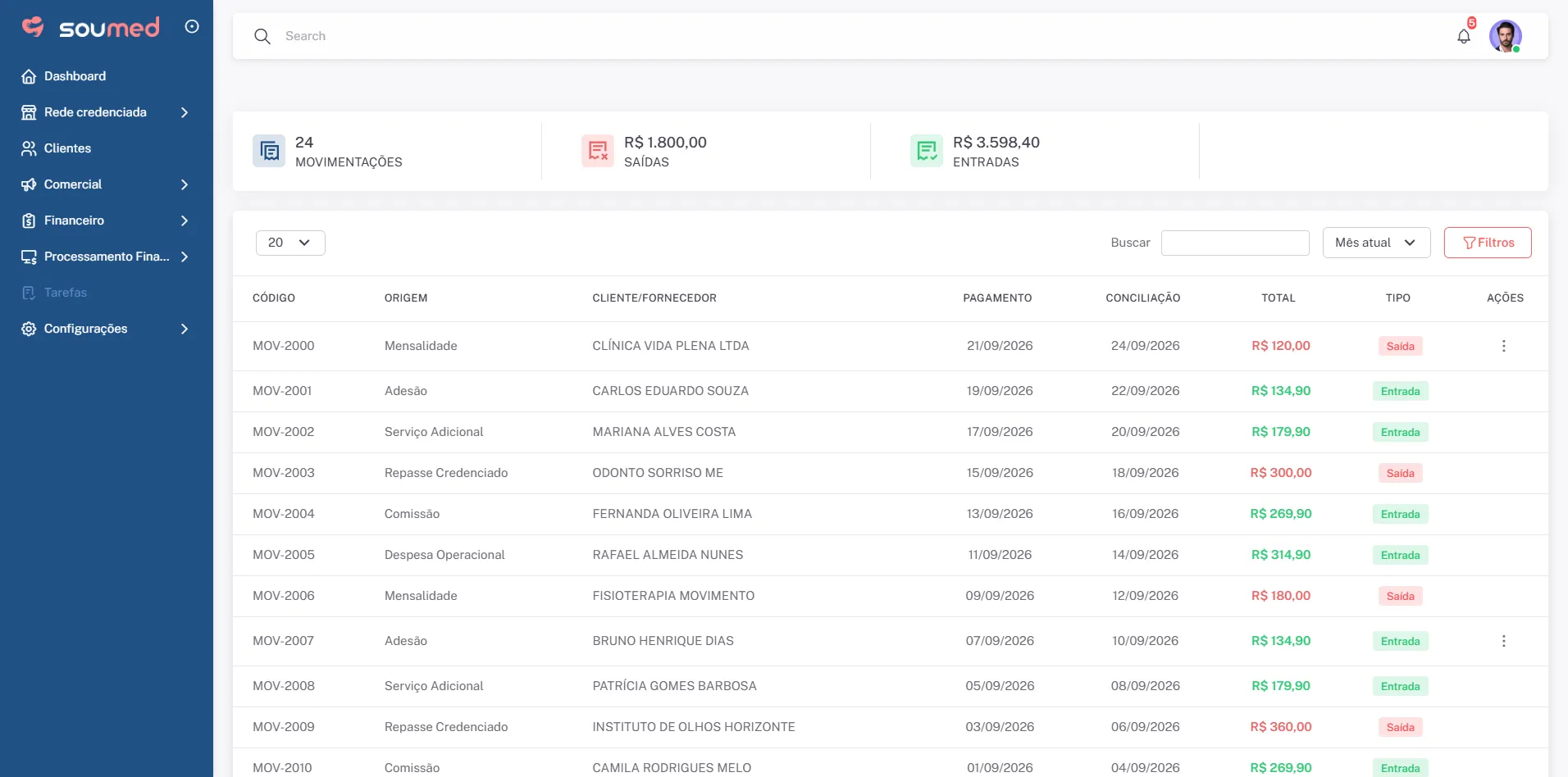Open the Filtros button
The height and width of the screenshot is (777, 1568).
1488,243
